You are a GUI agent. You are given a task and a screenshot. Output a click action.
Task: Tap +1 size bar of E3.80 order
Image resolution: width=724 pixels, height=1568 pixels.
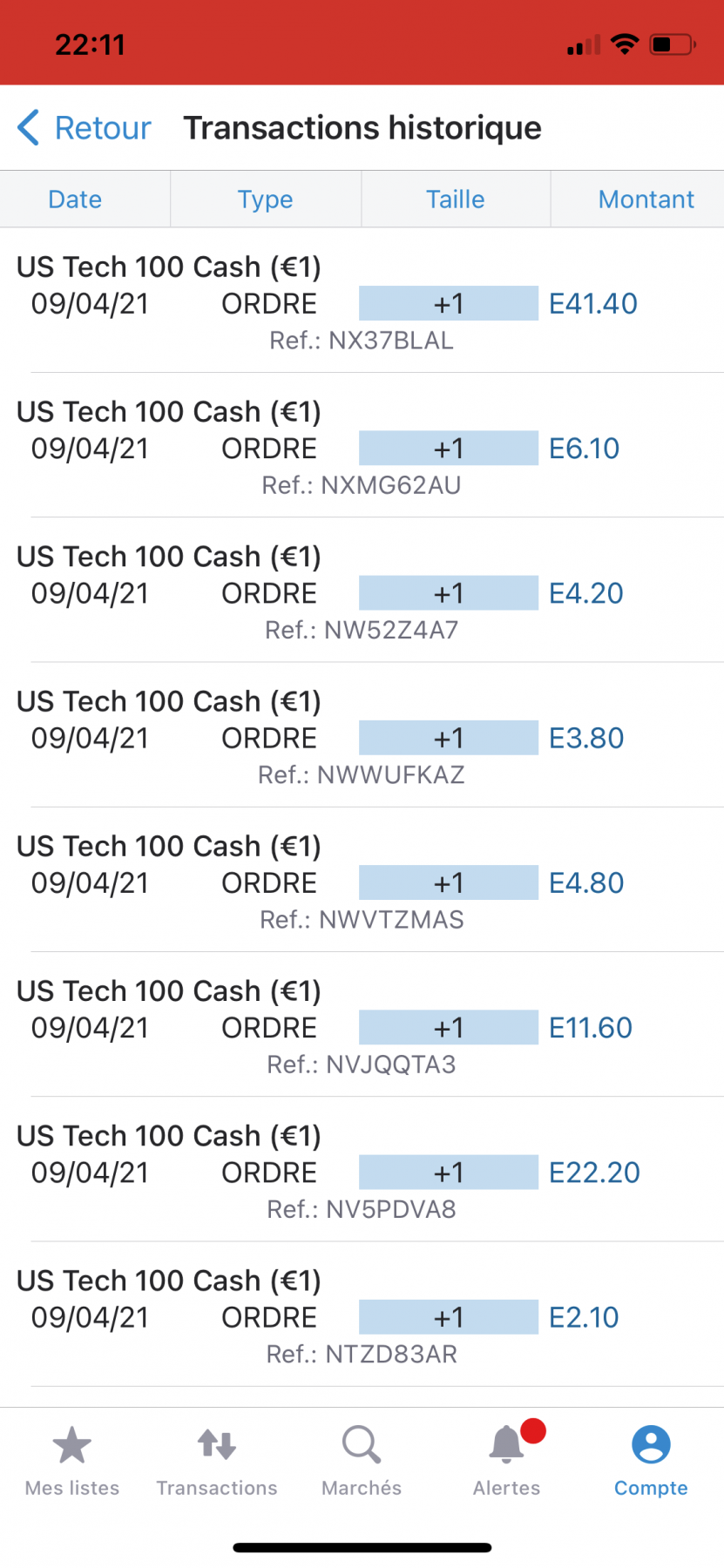[449, 738]
